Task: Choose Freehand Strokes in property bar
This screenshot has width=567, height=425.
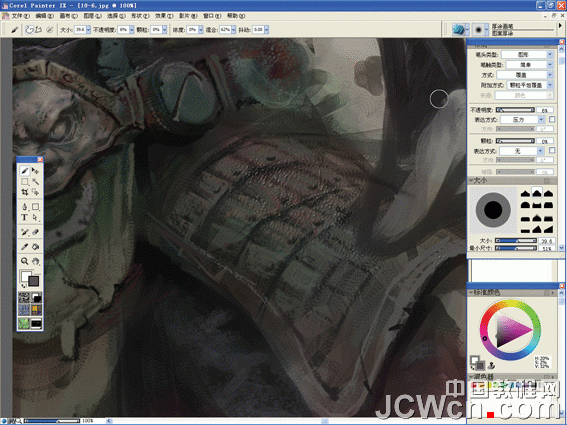Action: pos(29,30)
